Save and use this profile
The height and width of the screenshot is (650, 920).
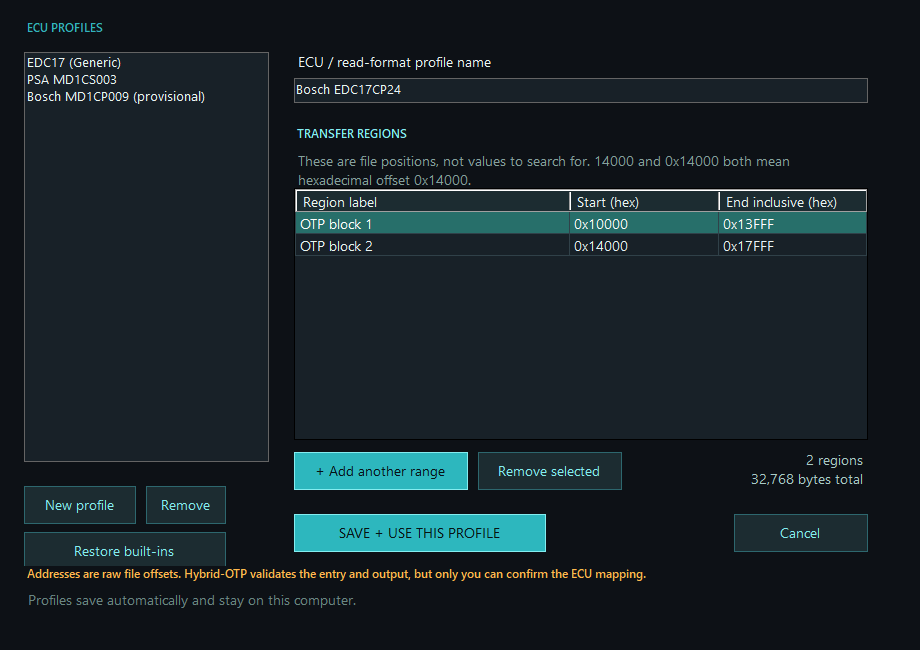coord(420,533)
